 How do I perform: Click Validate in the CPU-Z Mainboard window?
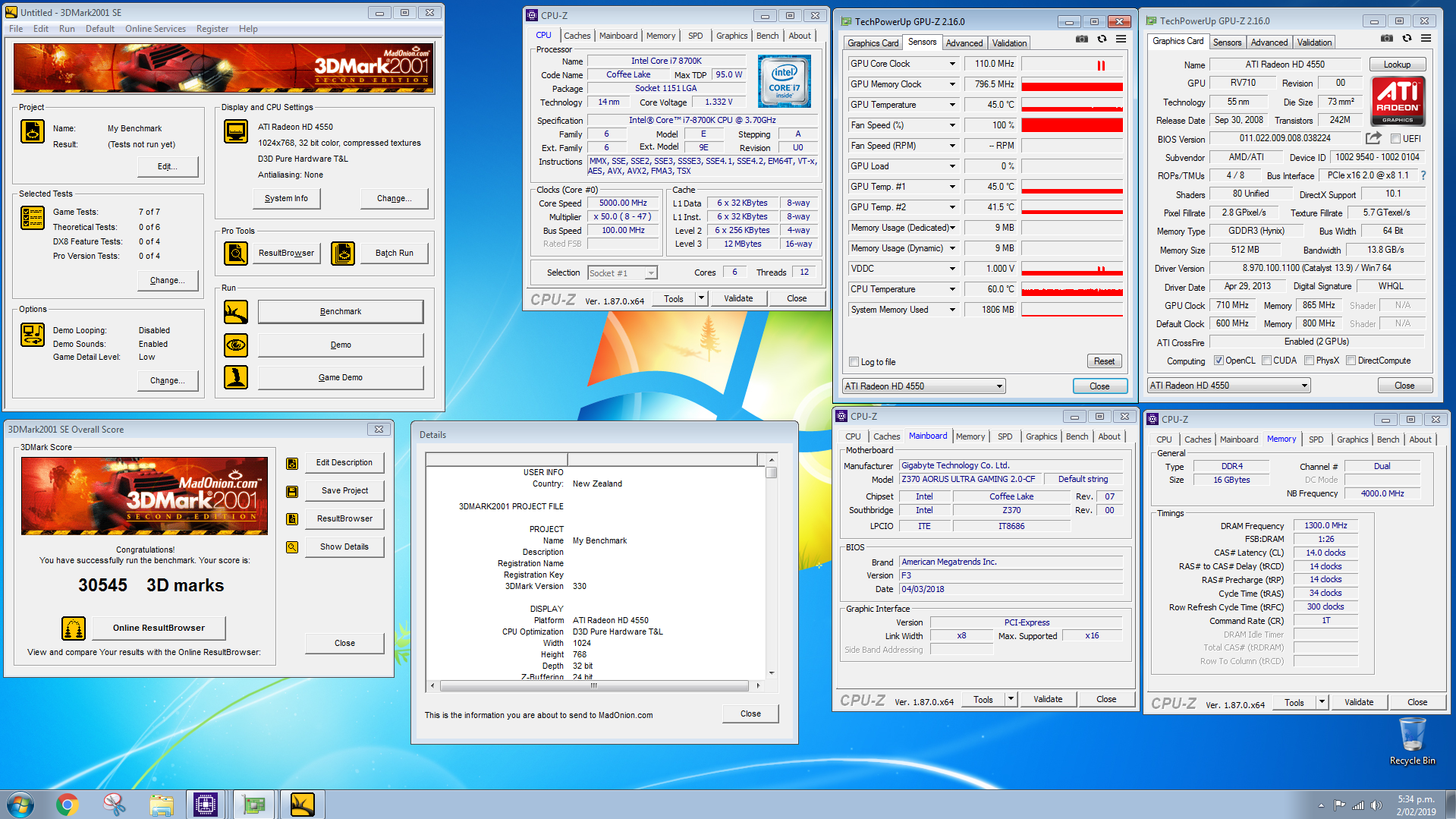(1048, 699)
